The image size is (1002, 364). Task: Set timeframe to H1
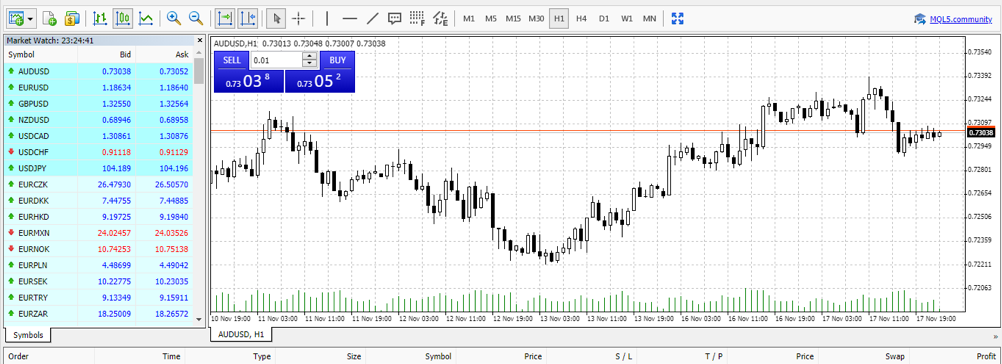tap(559, 19)
